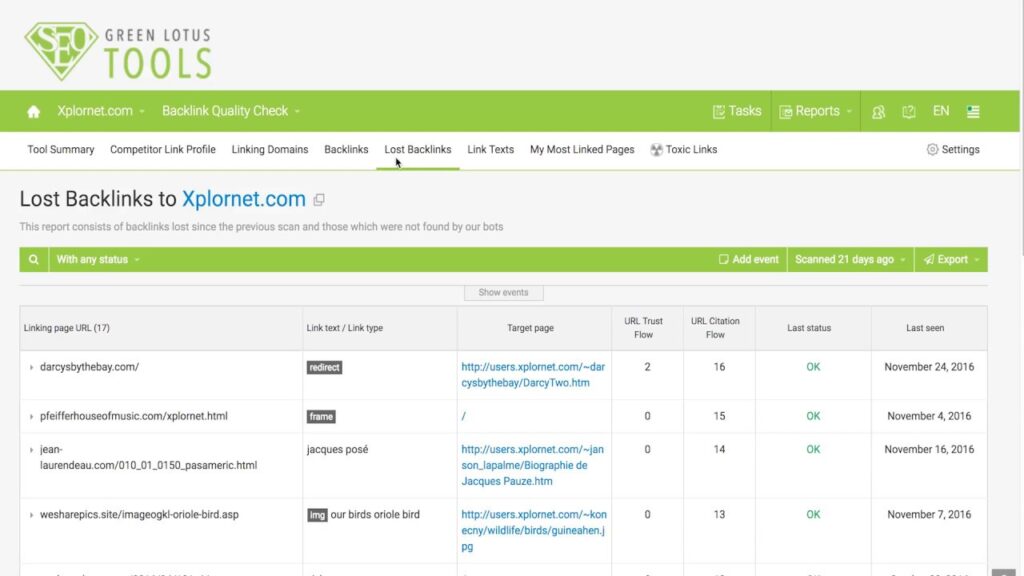Click the November 16, 2016 date cell
The width and height of the screenshot is (1024, 576).
(x=929, y=449)
